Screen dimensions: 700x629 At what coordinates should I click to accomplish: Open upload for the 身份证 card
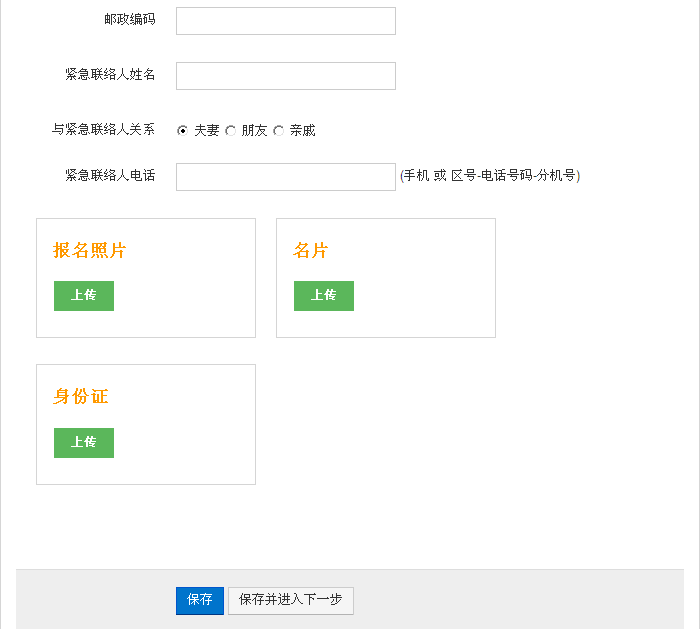[84, 443]
